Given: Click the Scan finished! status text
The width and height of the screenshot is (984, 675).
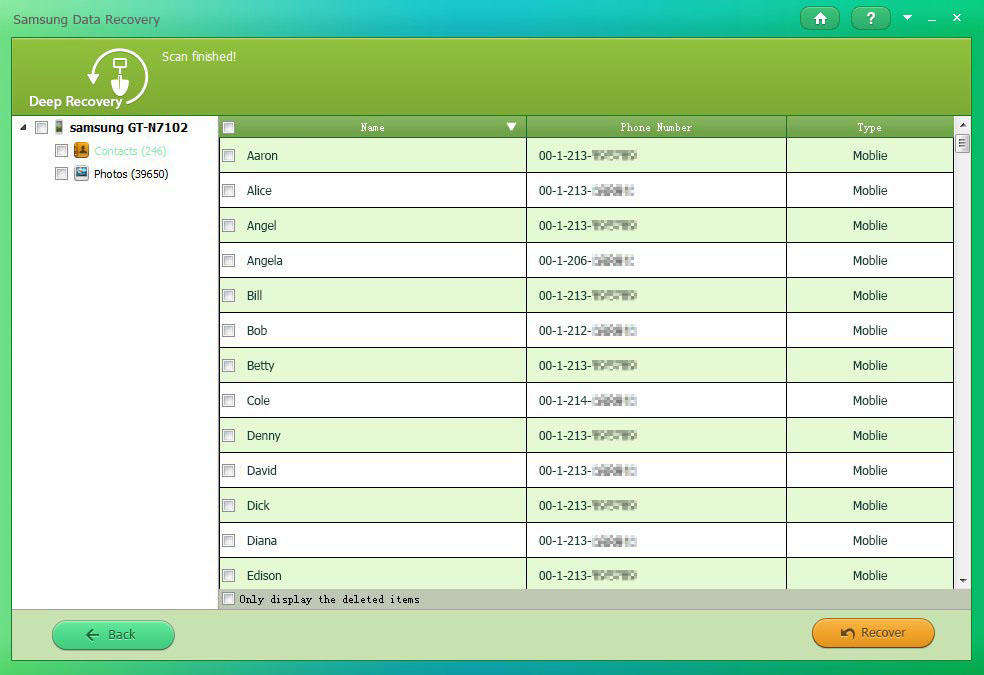Looking at the screenshot, I should [x=199, y=56].
